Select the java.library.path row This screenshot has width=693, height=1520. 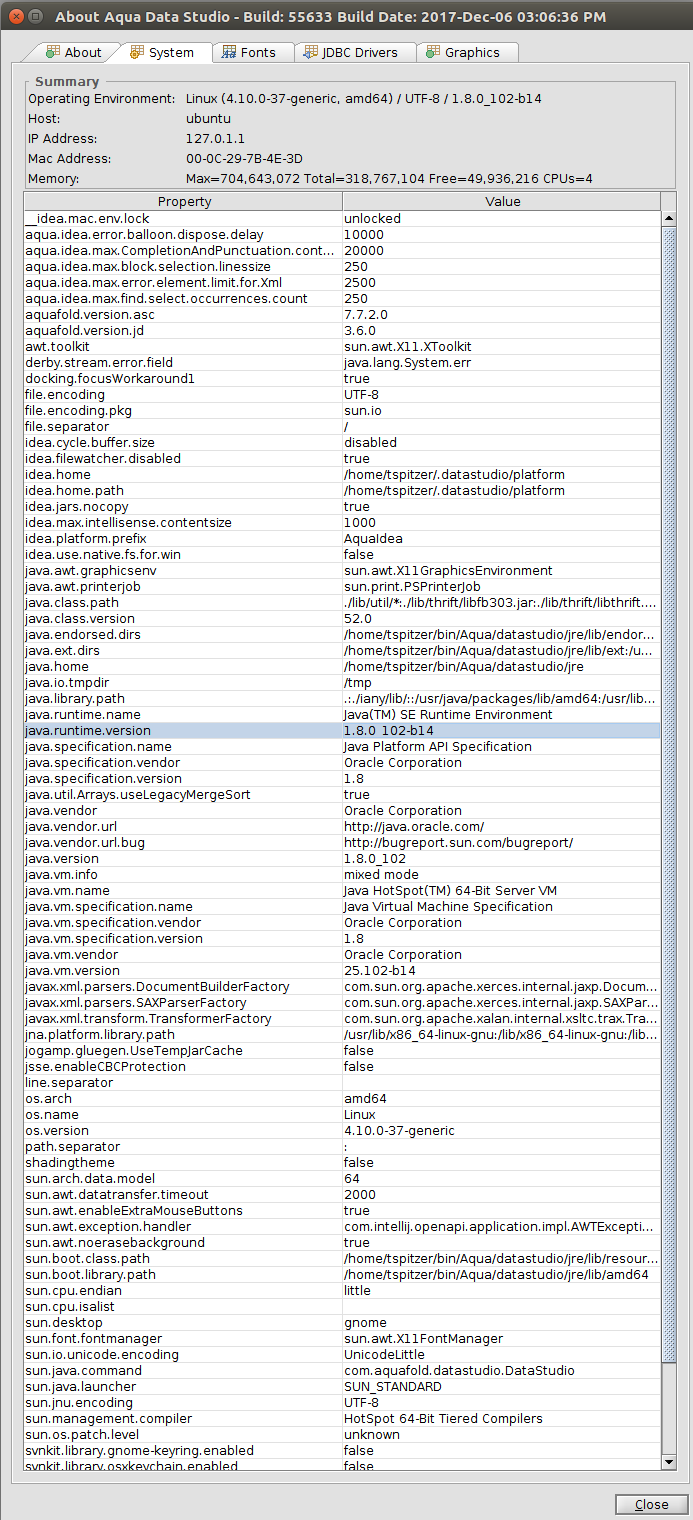click(x=342, y=698)
